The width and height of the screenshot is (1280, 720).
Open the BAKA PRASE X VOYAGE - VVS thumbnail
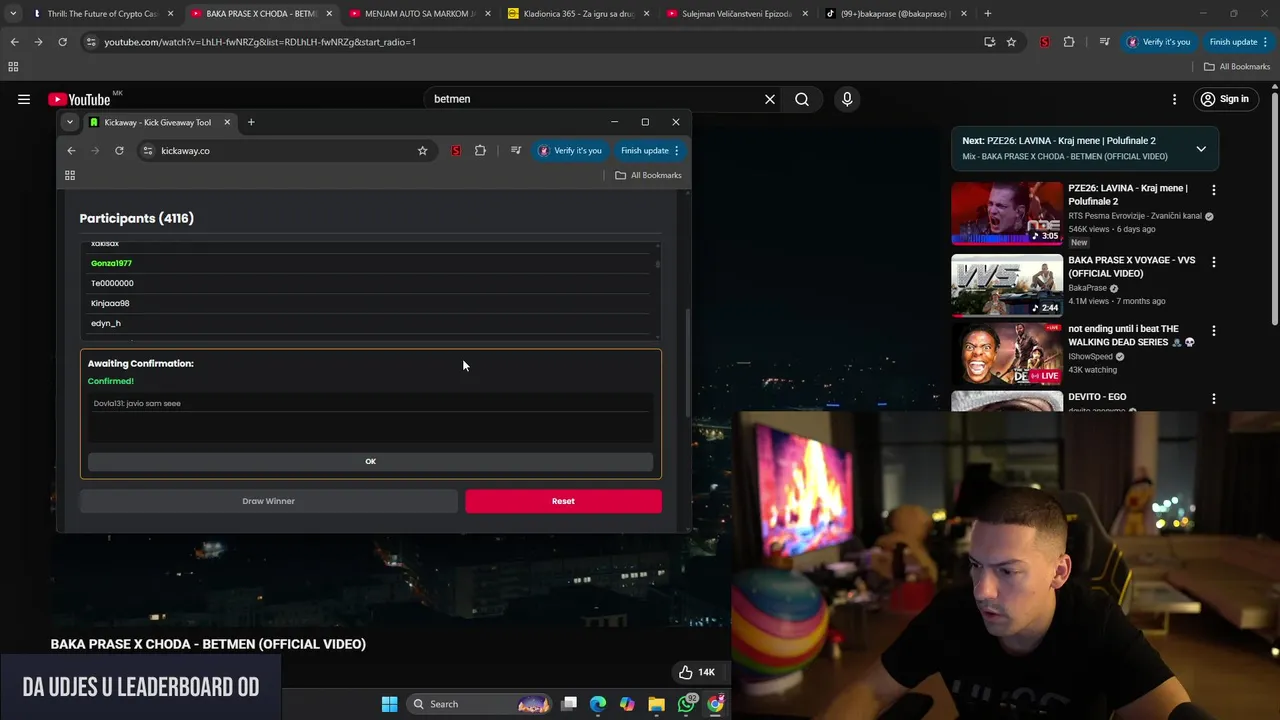[1007, 285]
